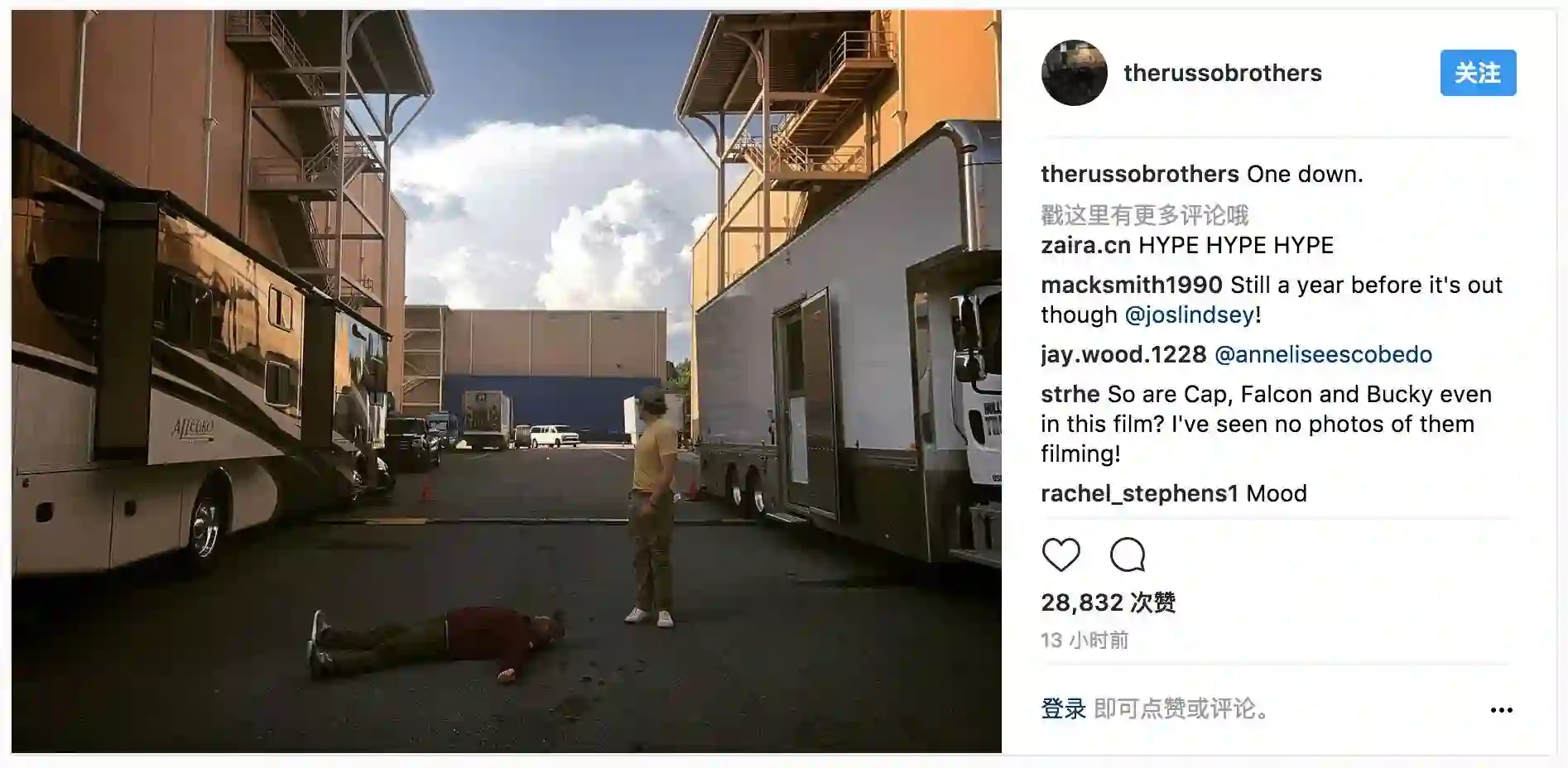View the 28,832 次赞 likes list
Screen dimensions: 1568x768
[1108, 602]
